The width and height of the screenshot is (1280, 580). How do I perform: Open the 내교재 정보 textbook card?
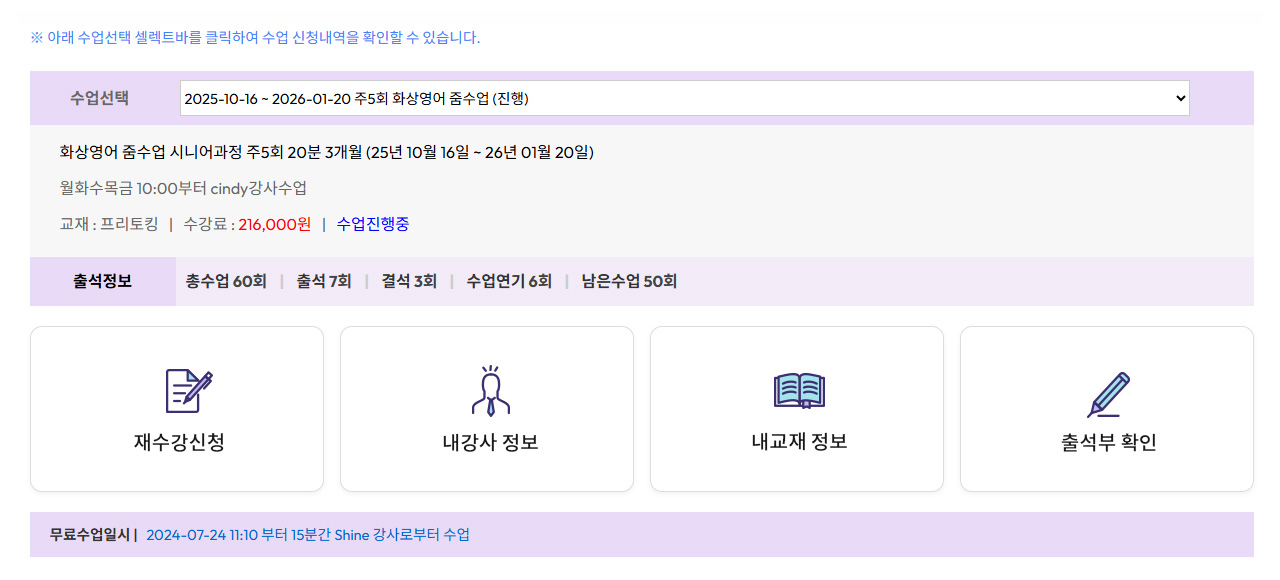(797, 408)
